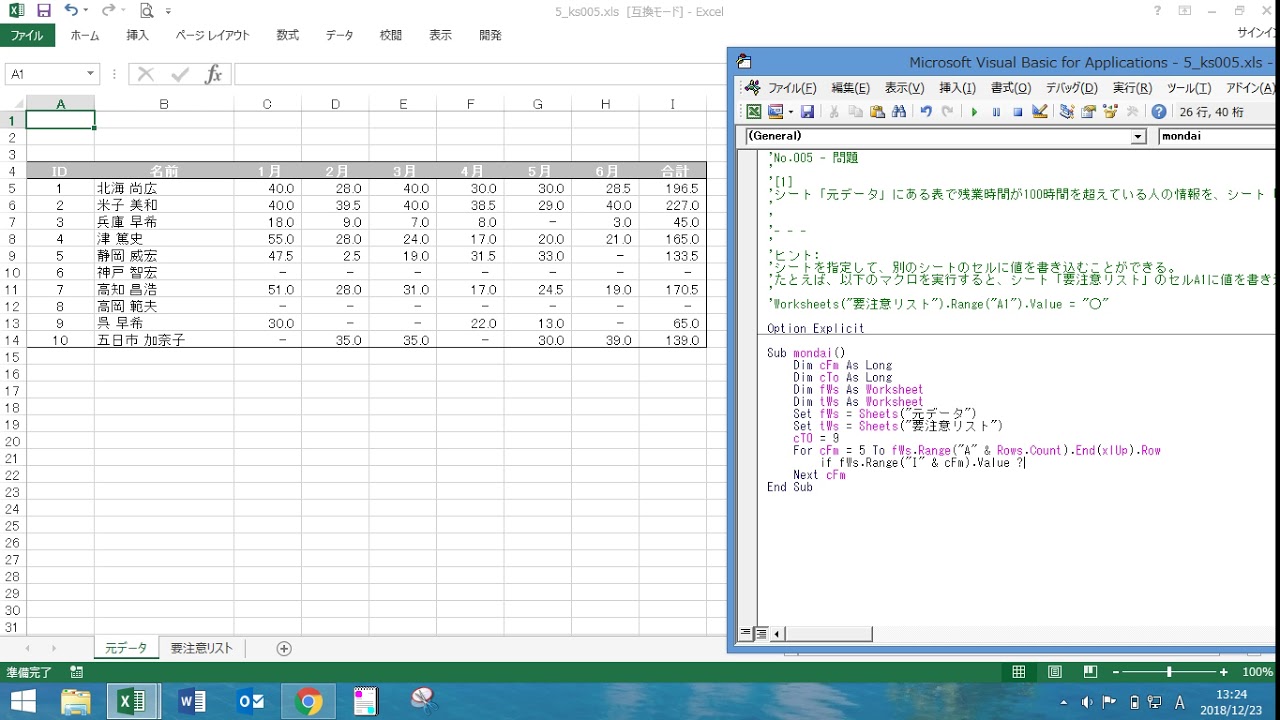Viewport: 1280px width, 720px height.
Task: Open the Object Browser icon in VBA toolbar
Action: pos(1110,112)
